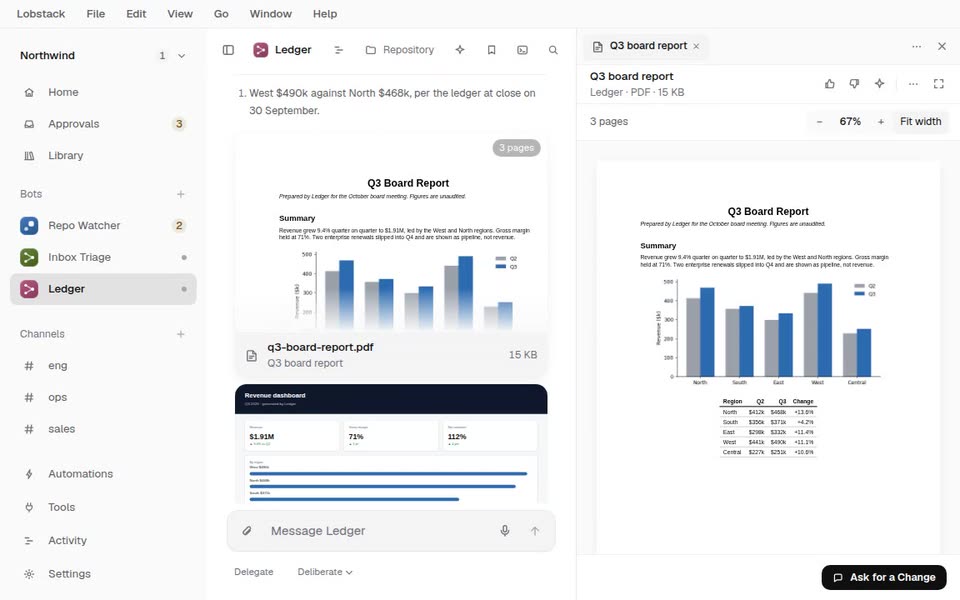Open the tab bar overflow menu

(x=917, y=46)
